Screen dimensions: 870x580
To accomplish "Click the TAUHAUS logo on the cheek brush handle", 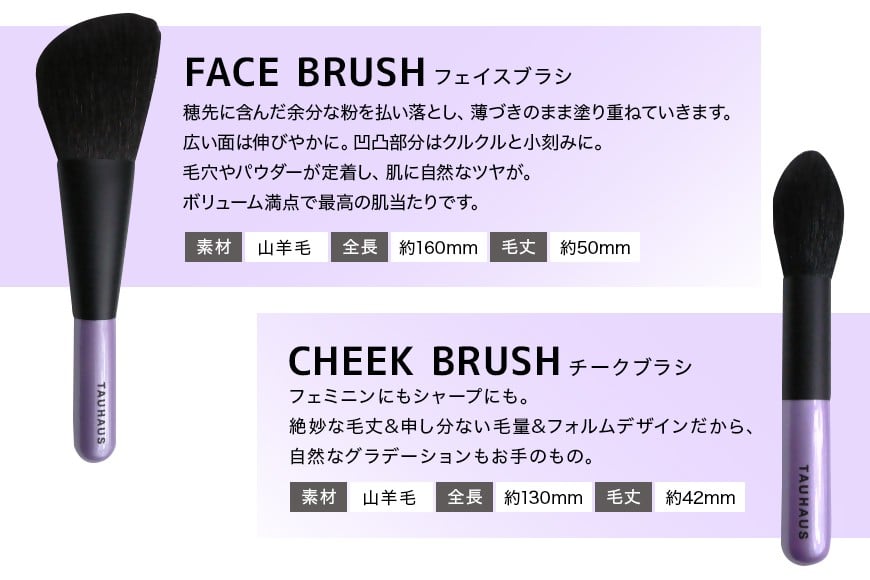I will point(806,499).
